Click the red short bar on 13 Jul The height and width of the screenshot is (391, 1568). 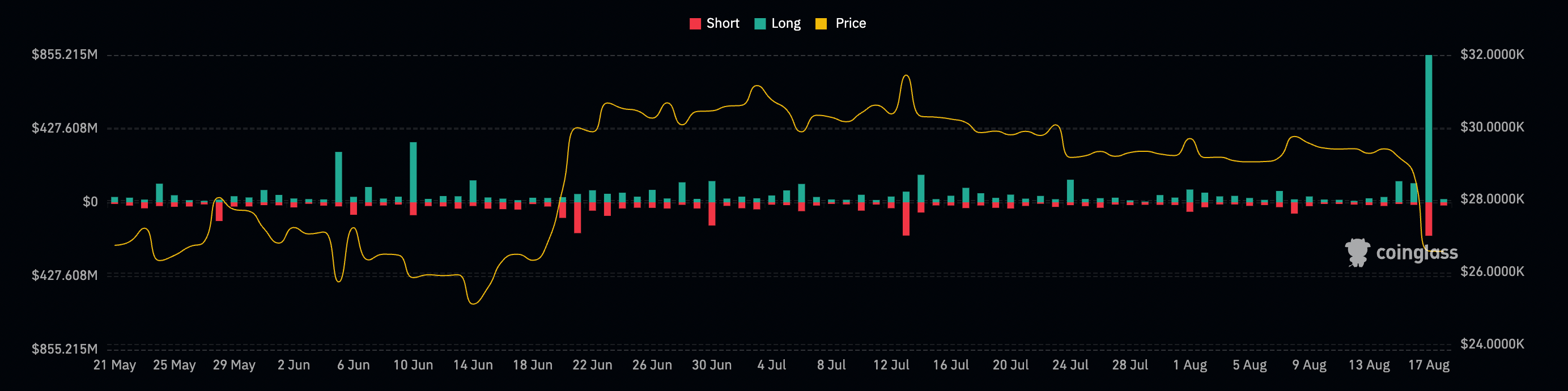click(906, 219)
